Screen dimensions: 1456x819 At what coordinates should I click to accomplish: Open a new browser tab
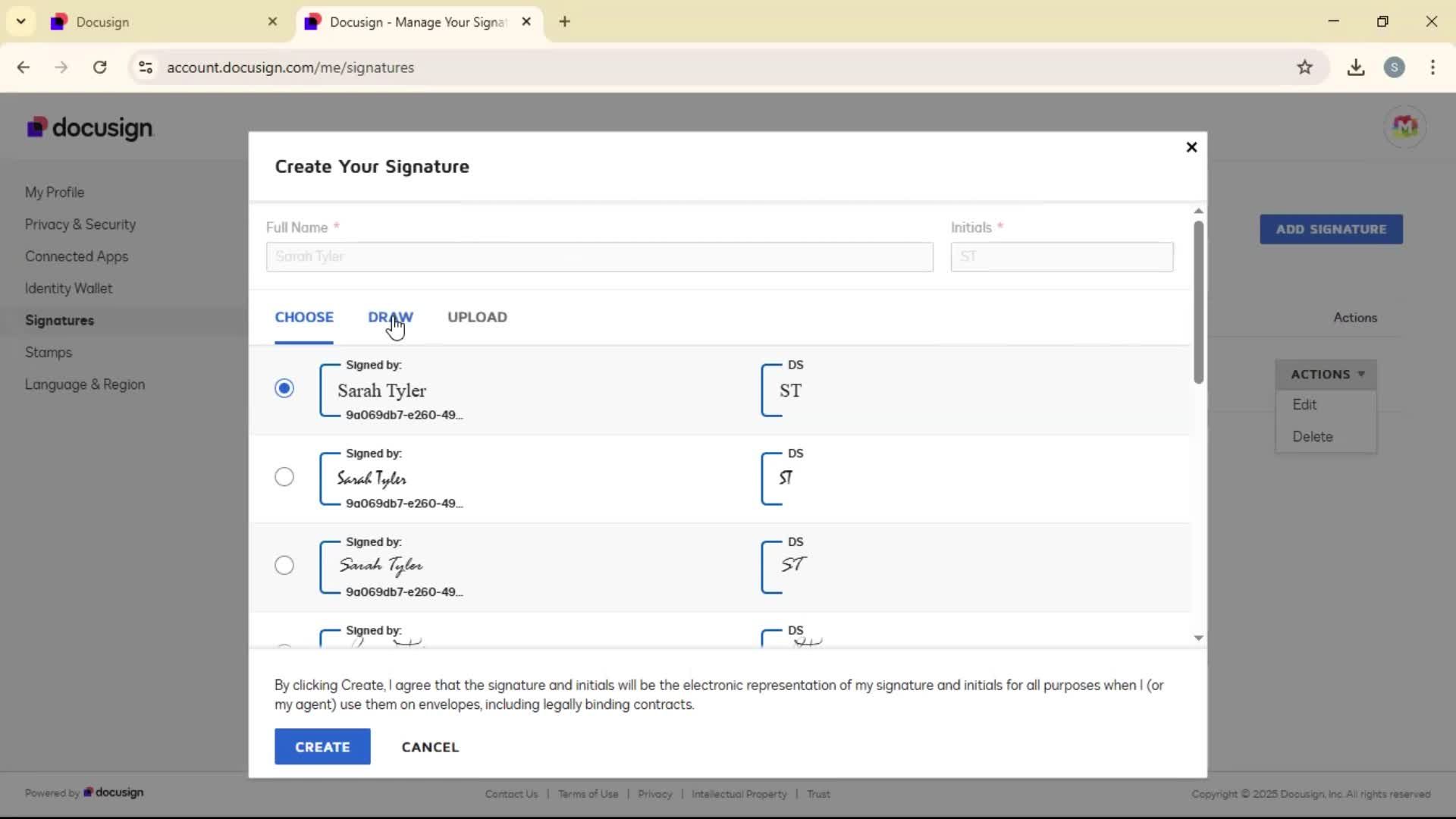tap(564, 22)
